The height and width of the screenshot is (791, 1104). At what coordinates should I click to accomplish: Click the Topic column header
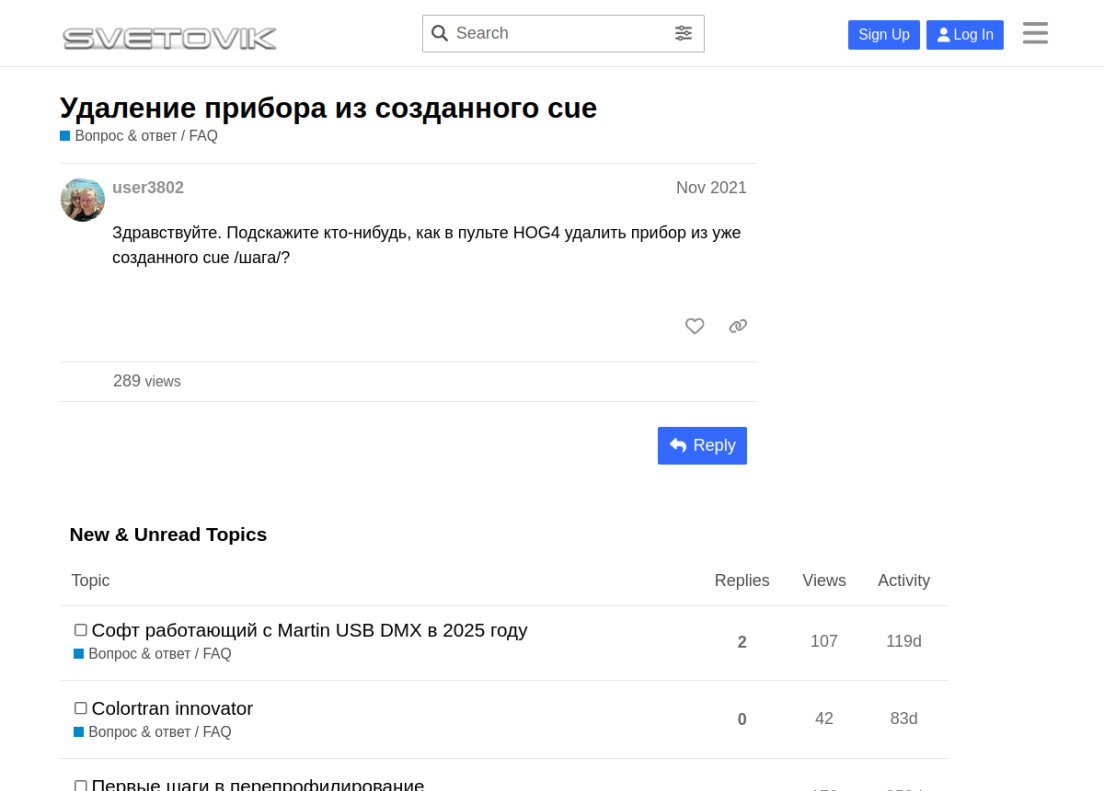[x=90, y=580]
